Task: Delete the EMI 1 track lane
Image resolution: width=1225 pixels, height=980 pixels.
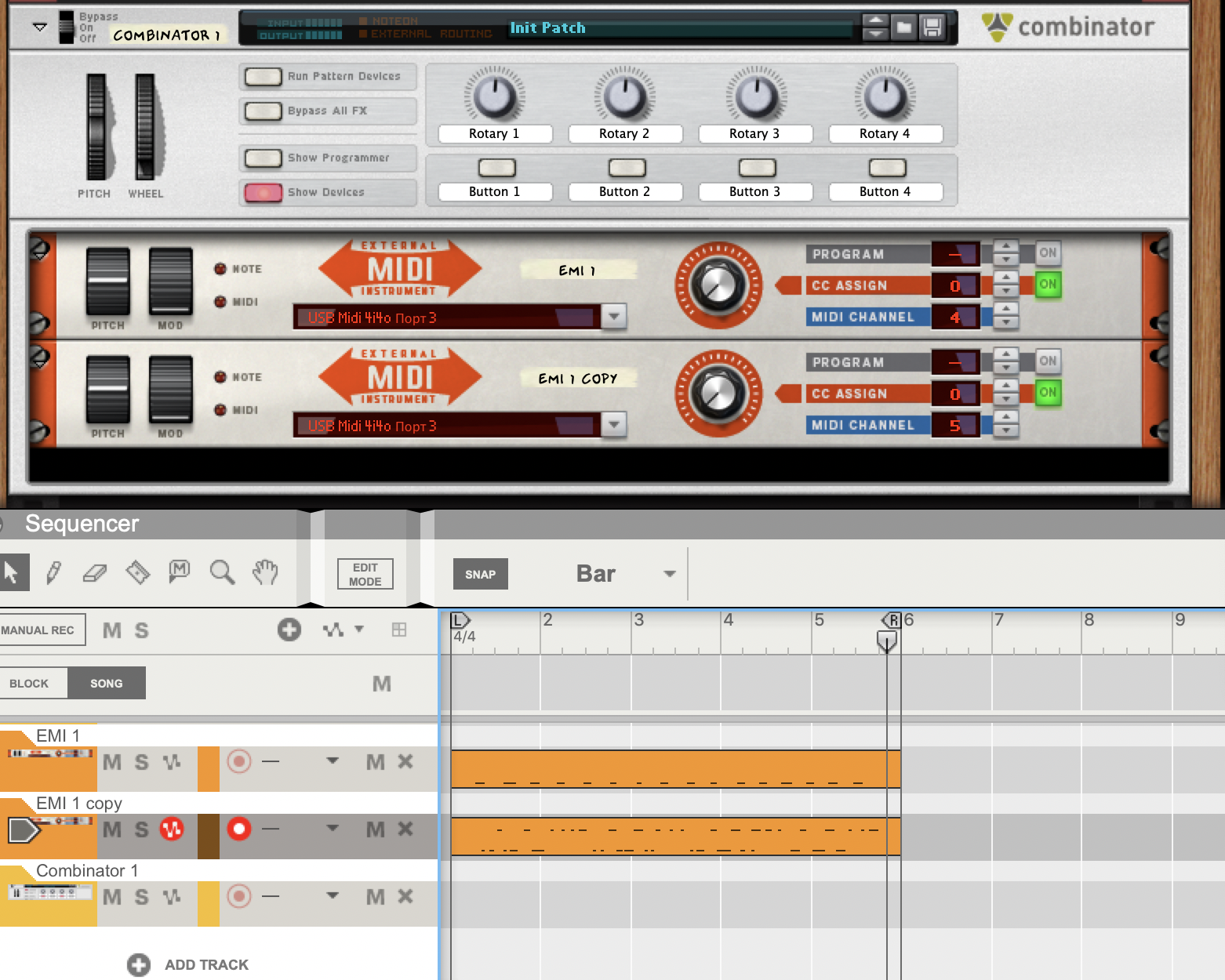Action: point(405,761)
